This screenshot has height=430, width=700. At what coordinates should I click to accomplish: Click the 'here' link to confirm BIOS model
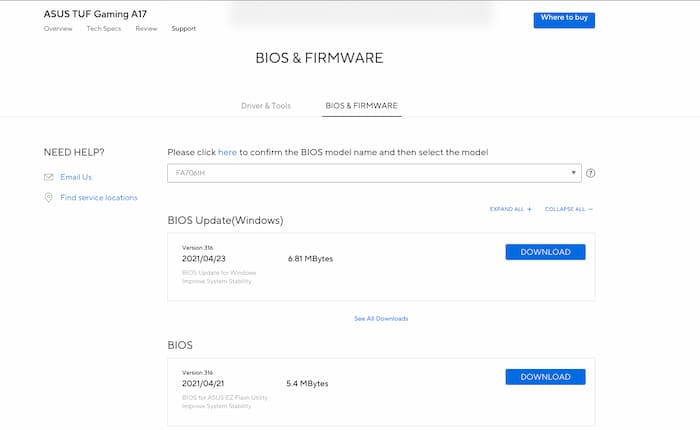point(227,152)
